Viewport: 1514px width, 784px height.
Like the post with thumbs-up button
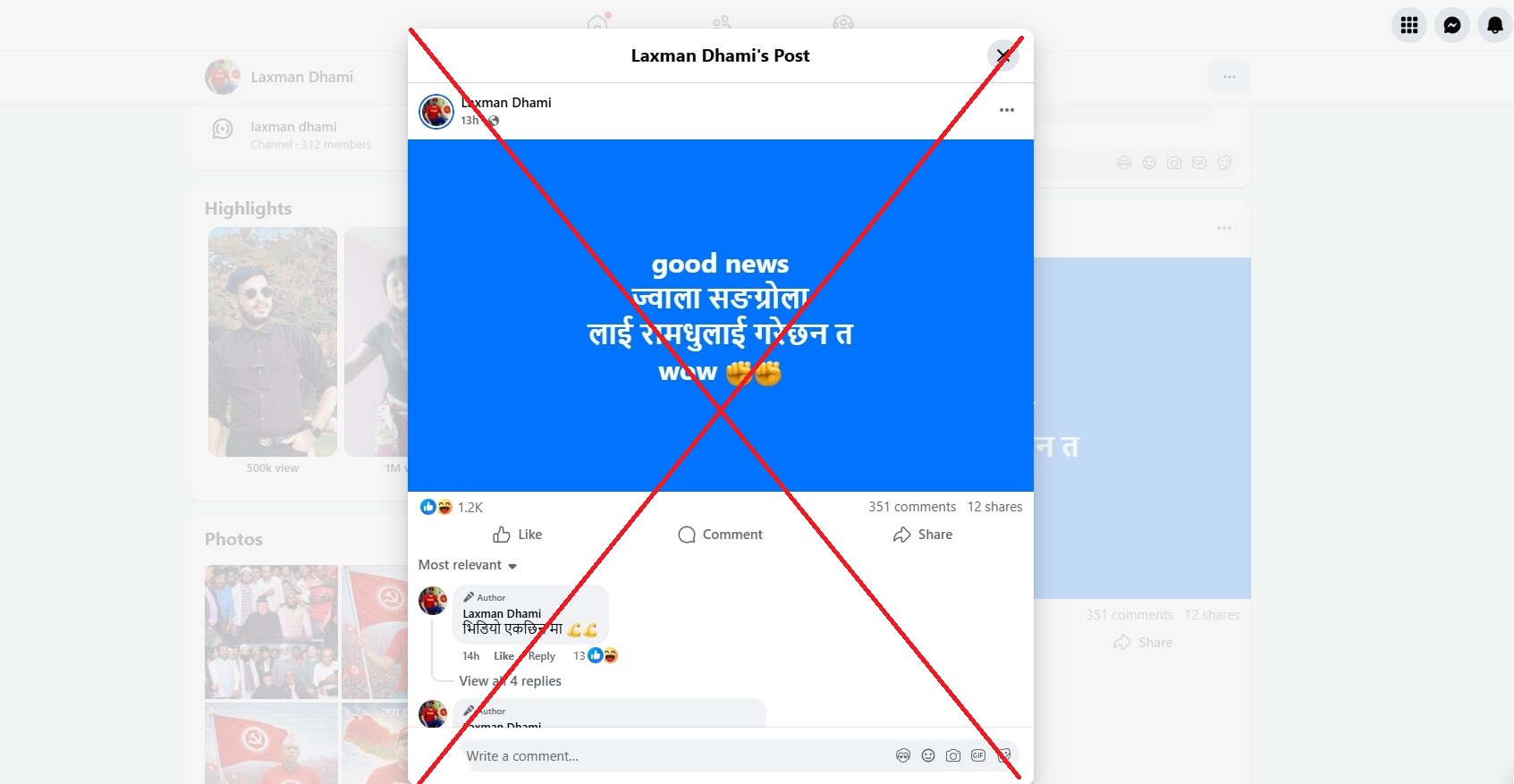point(517,535)
